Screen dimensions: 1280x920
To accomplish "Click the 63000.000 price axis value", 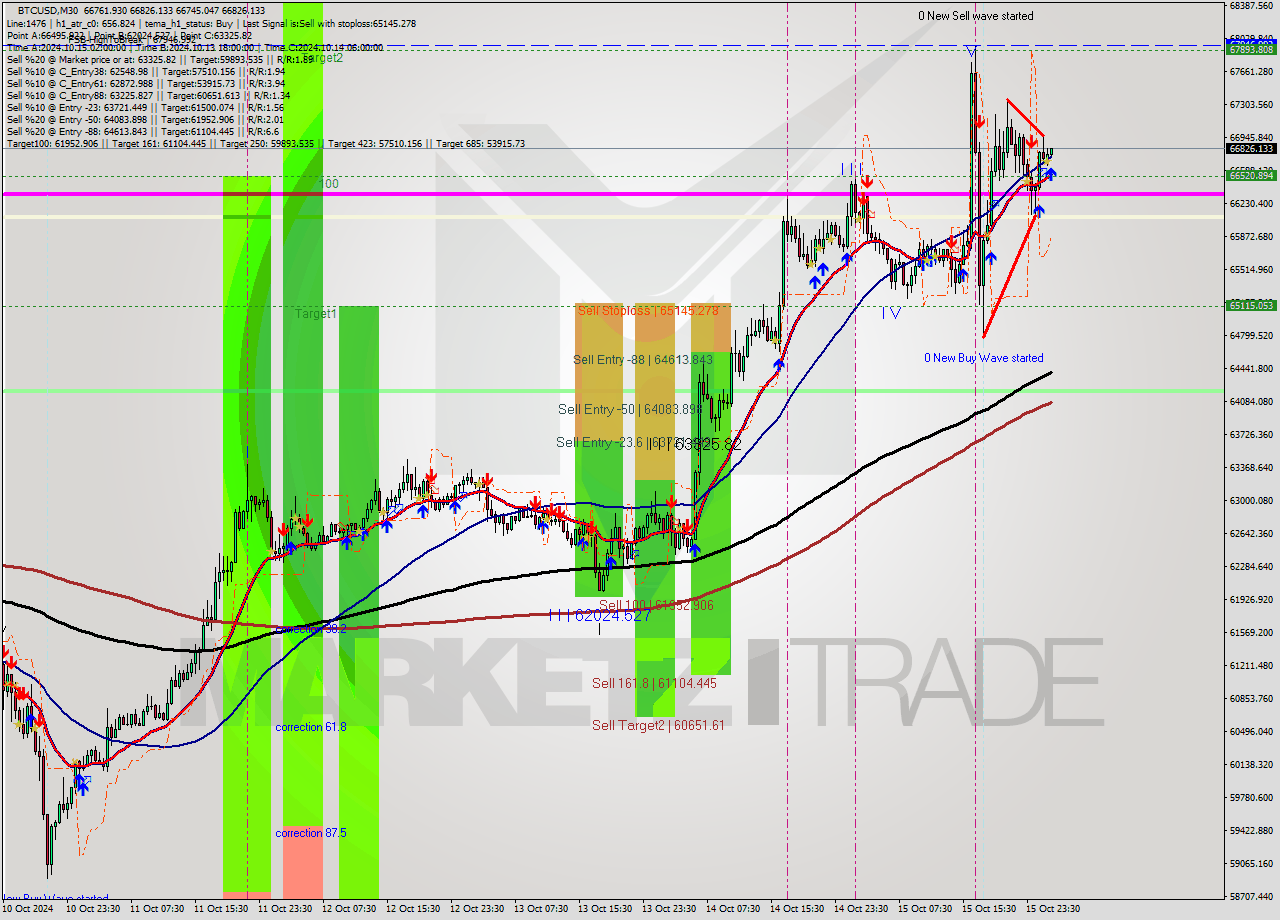I will pyautogui.click(x=1251, y=501).
